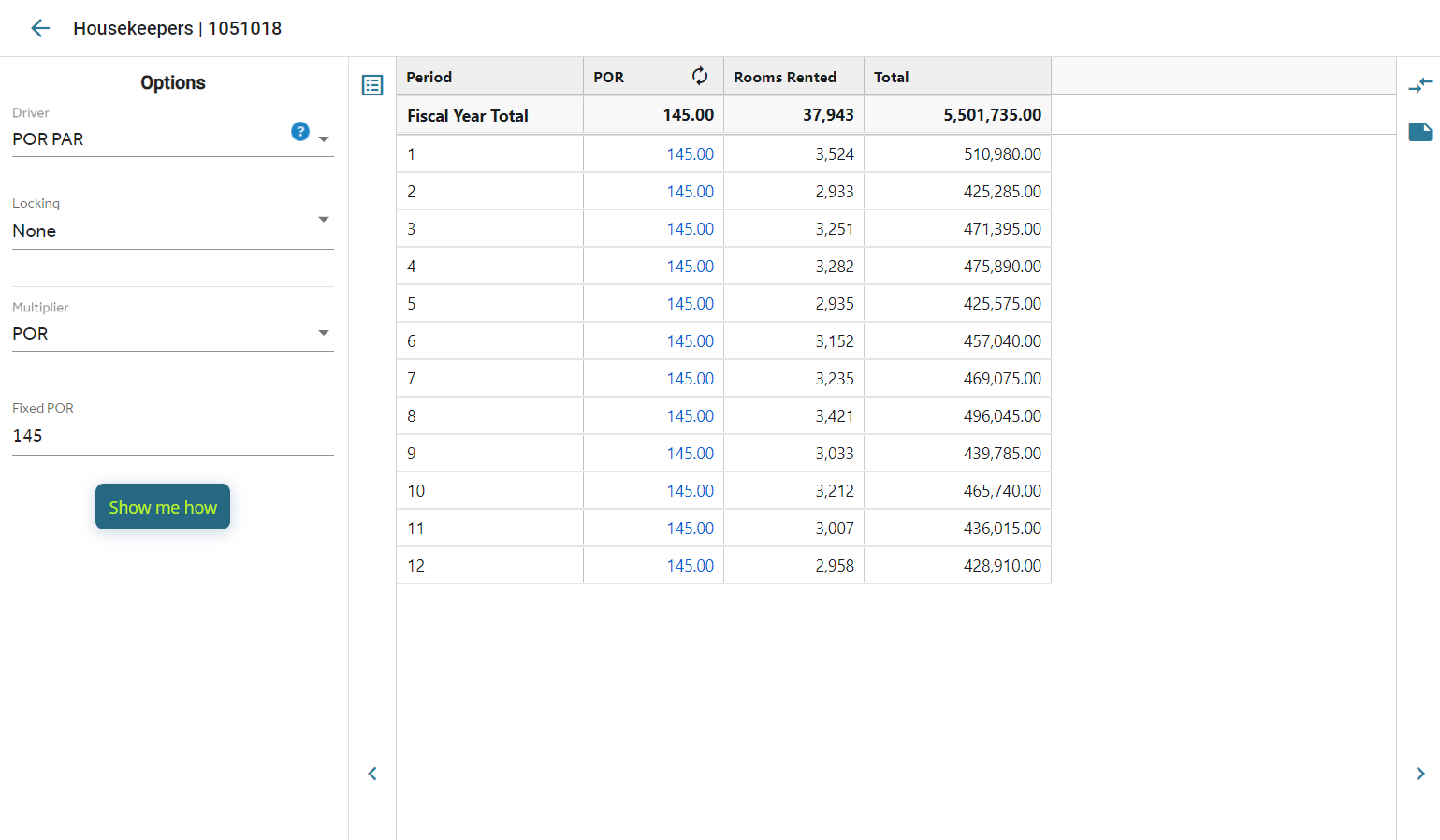Click the POR value in period 6 row
The height and width of the screenshot is (840, 1440).
pyautogui.click(x=690, y=341)
